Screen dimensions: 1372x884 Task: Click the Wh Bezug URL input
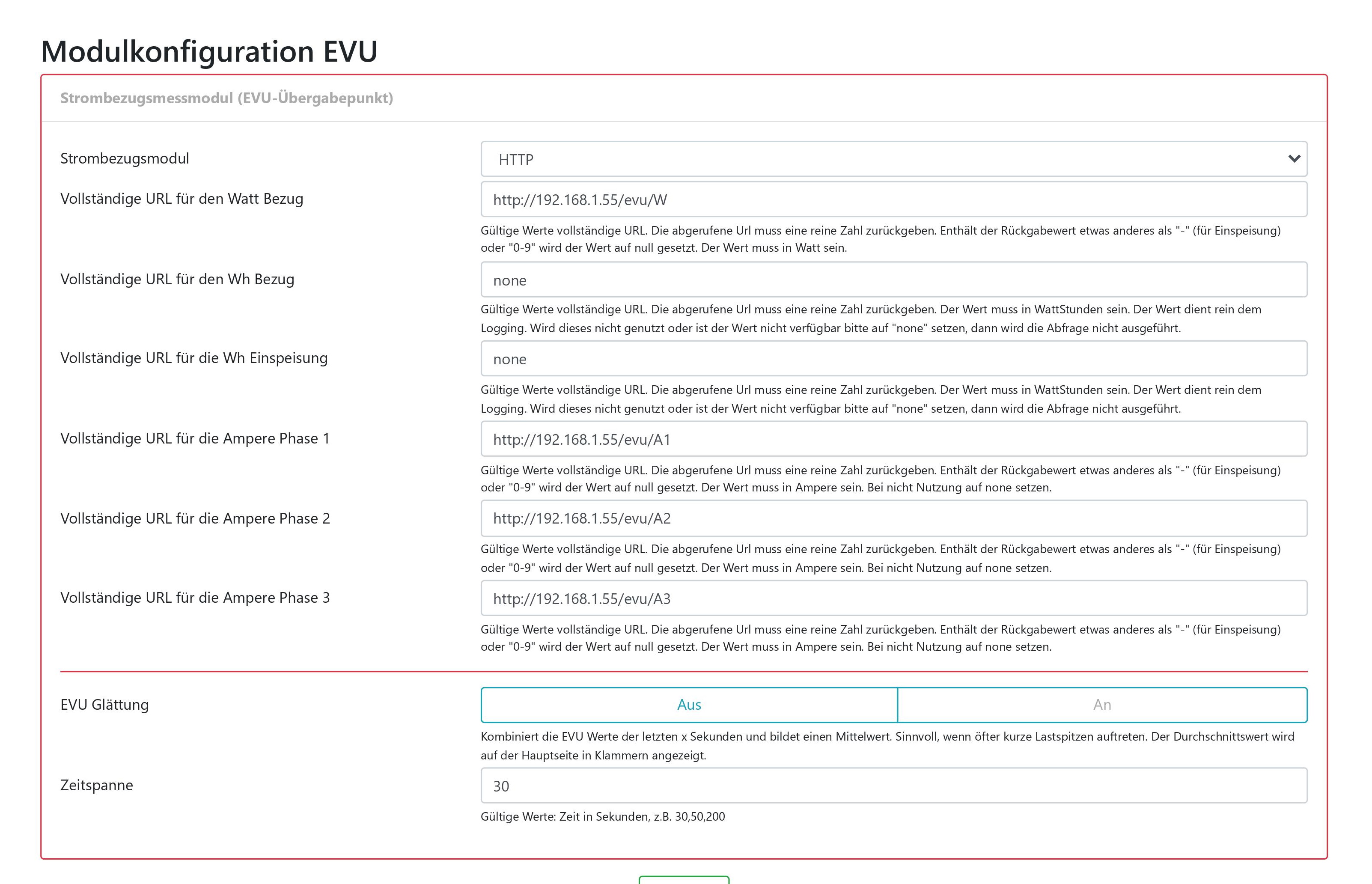point(893,280)
